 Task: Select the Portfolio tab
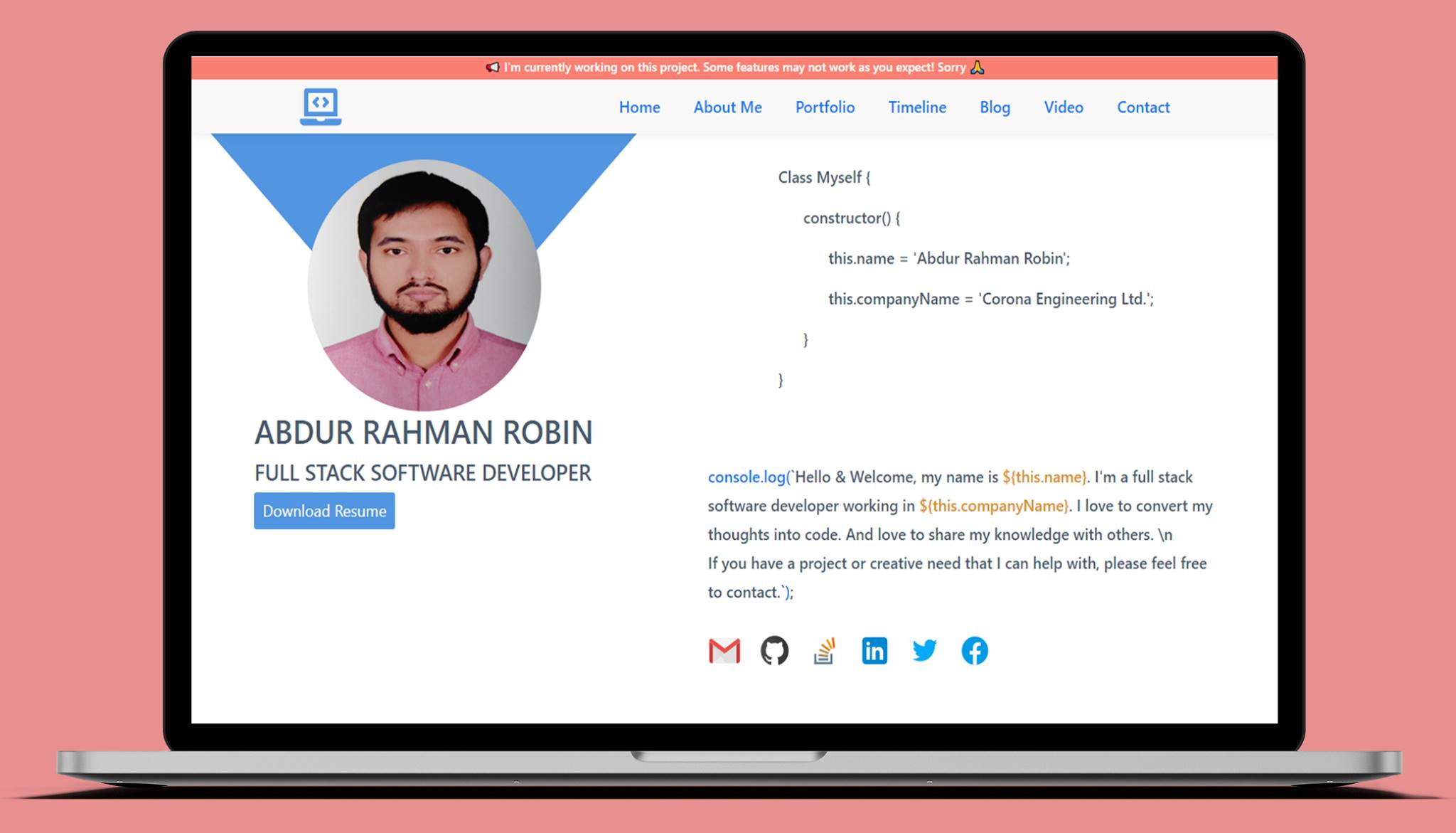[824, 107]
